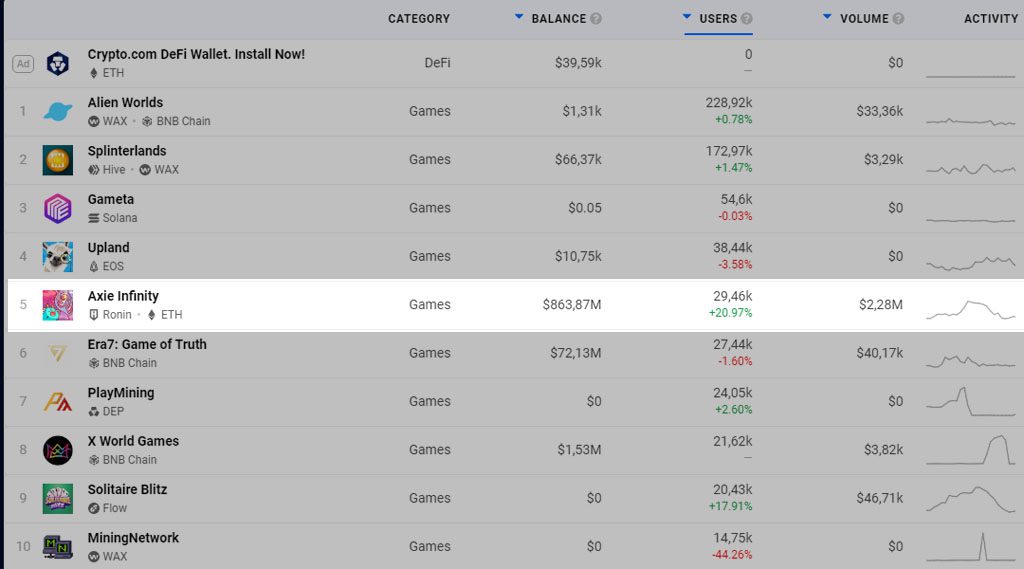This screenshot has width=1024, height=569.
Task: Open the Solitaire Blitz link
Action: click(127, 489)
